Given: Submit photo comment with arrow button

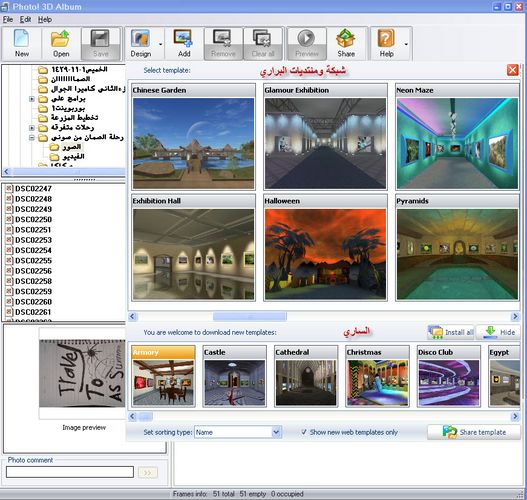Looking at the screenshot, I should coord(148,472).
